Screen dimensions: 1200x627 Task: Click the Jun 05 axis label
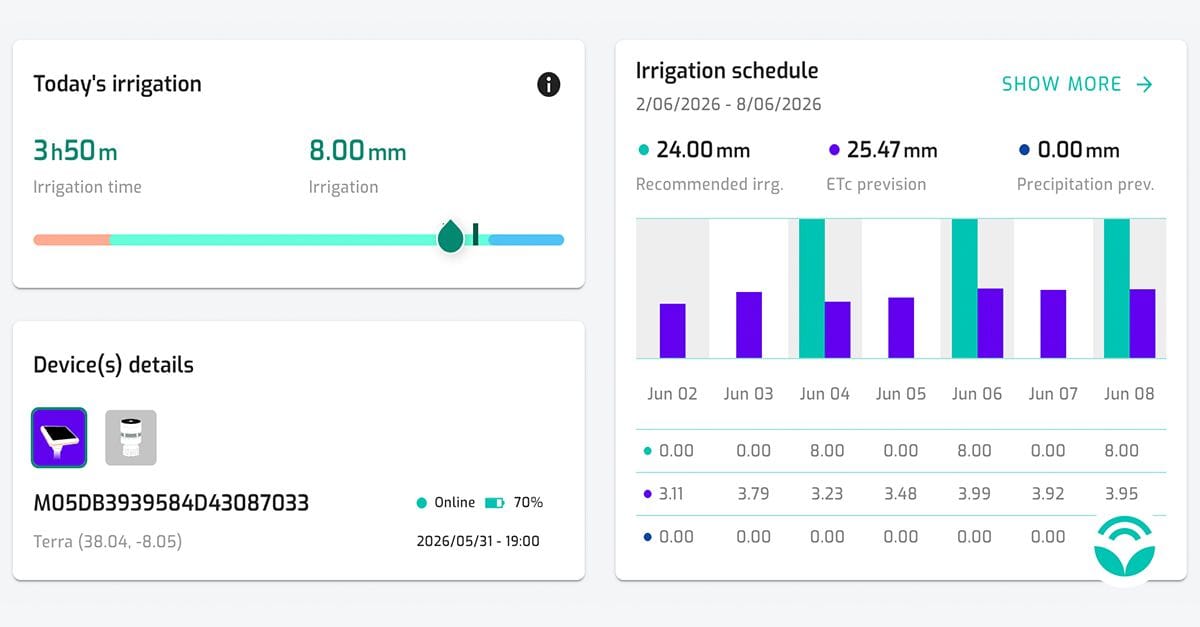(x=901, y=394)
